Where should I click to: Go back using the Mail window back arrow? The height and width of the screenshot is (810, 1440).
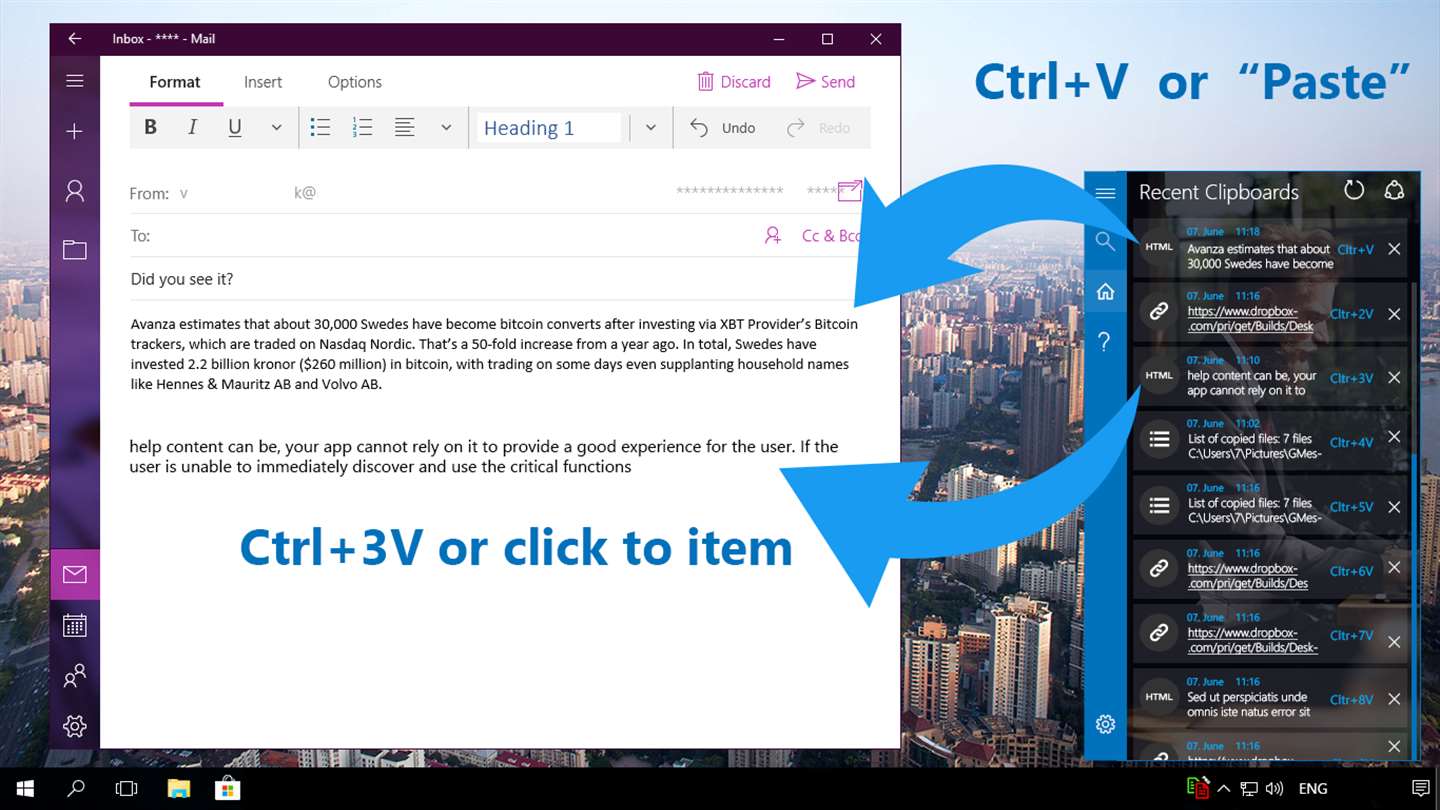click(75, 39)
